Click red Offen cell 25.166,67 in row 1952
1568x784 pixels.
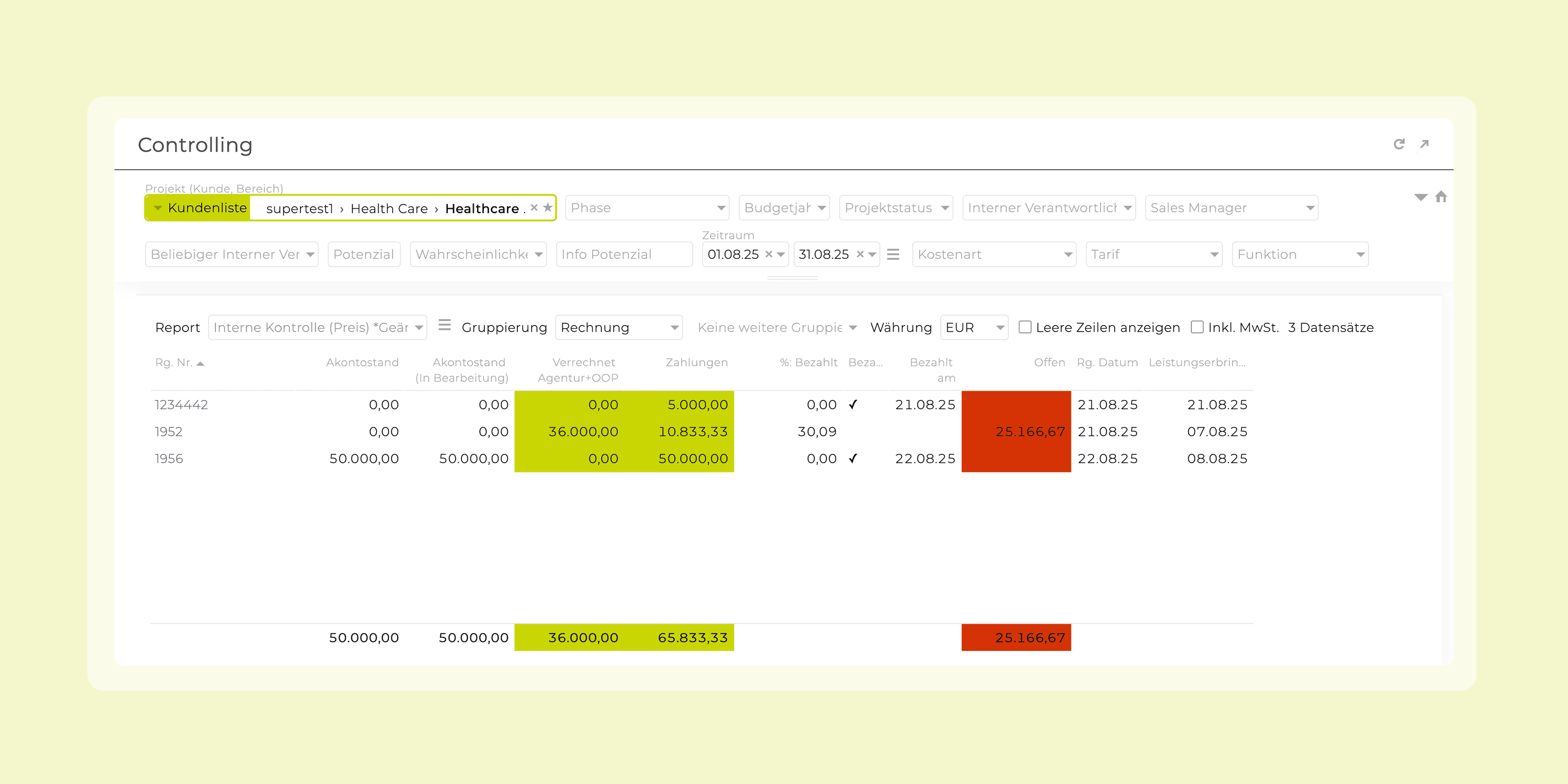point(1016,432)
